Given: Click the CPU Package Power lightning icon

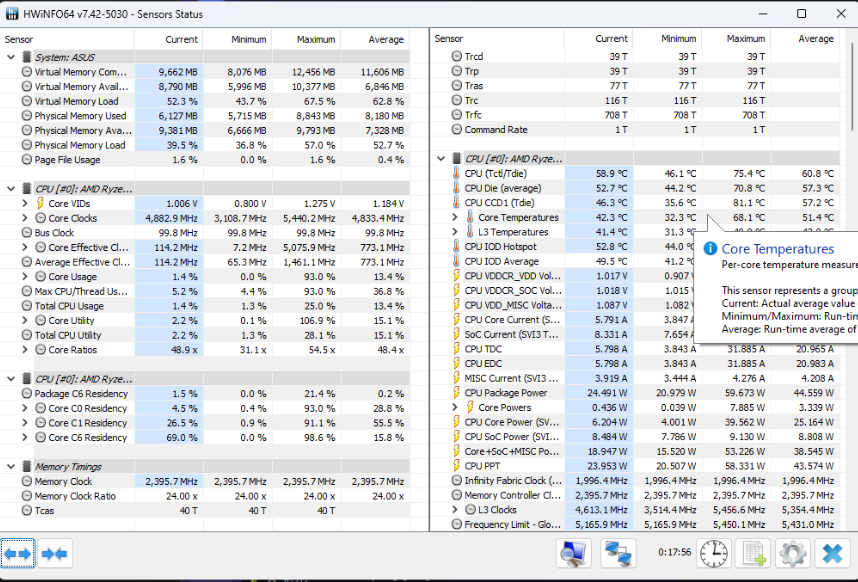Looking at the screenshot, I should [456, 393].
